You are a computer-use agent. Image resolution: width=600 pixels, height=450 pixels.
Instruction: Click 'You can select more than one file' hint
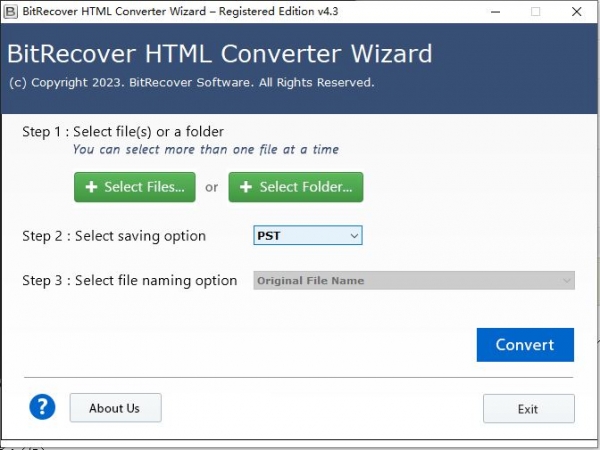(206, 149)
